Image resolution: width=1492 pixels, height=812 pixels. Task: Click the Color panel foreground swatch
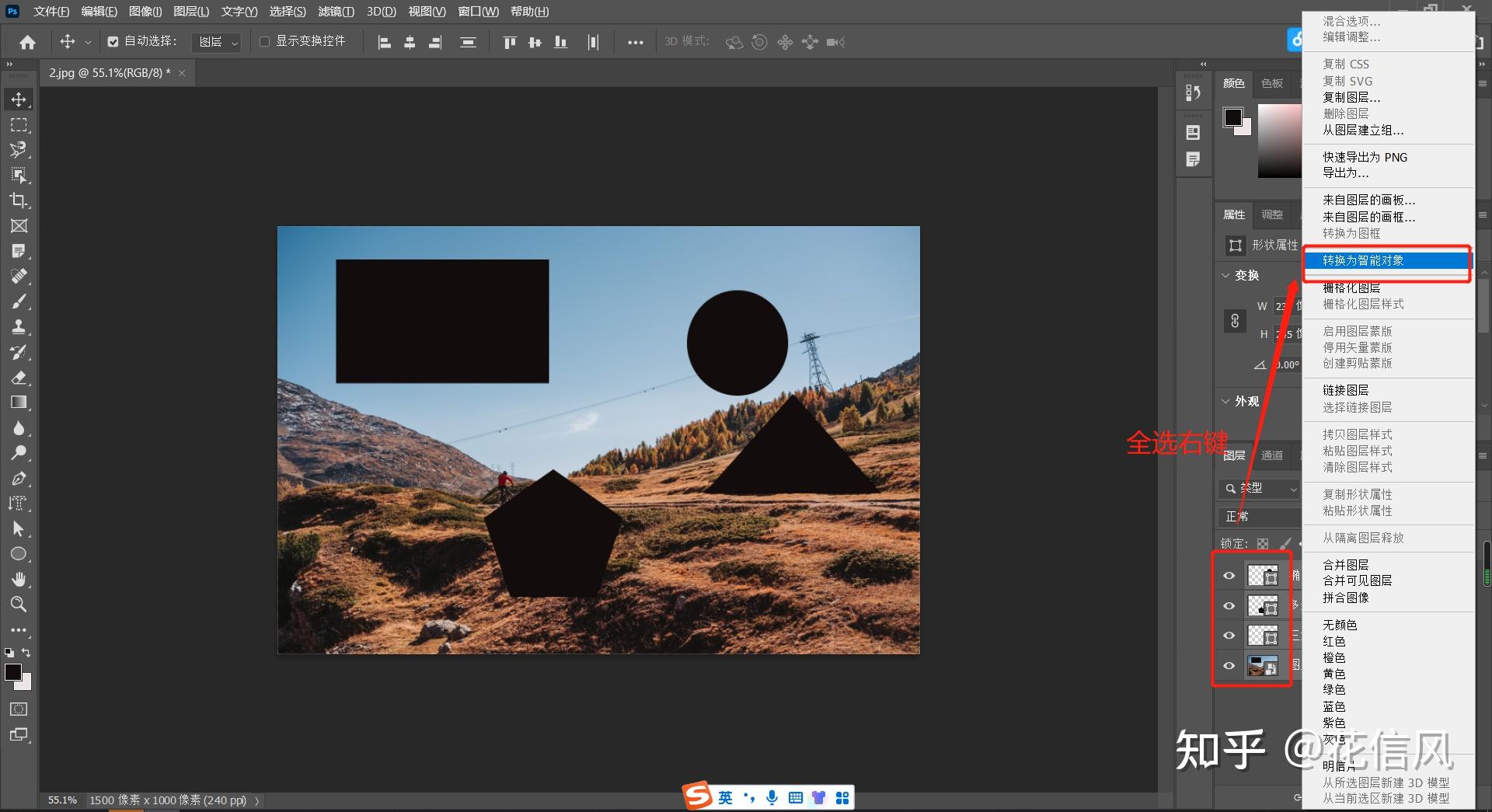1232,117
